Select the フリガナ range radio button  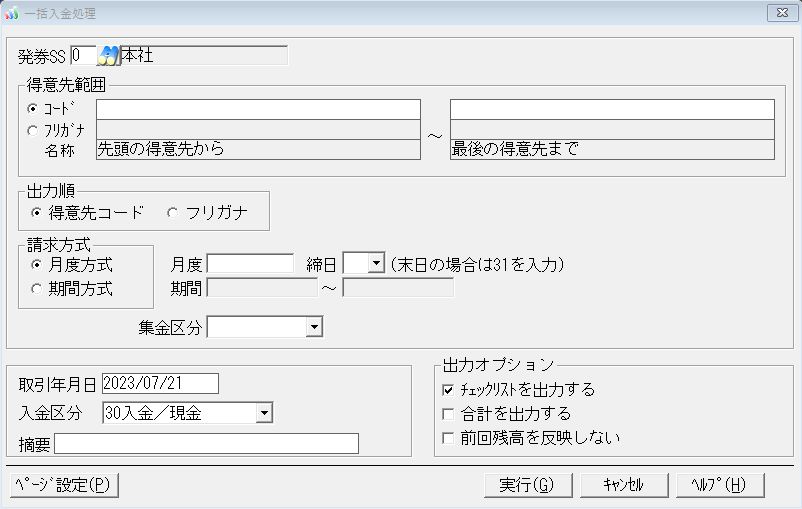pyautogui.click(x=34, y=130)
